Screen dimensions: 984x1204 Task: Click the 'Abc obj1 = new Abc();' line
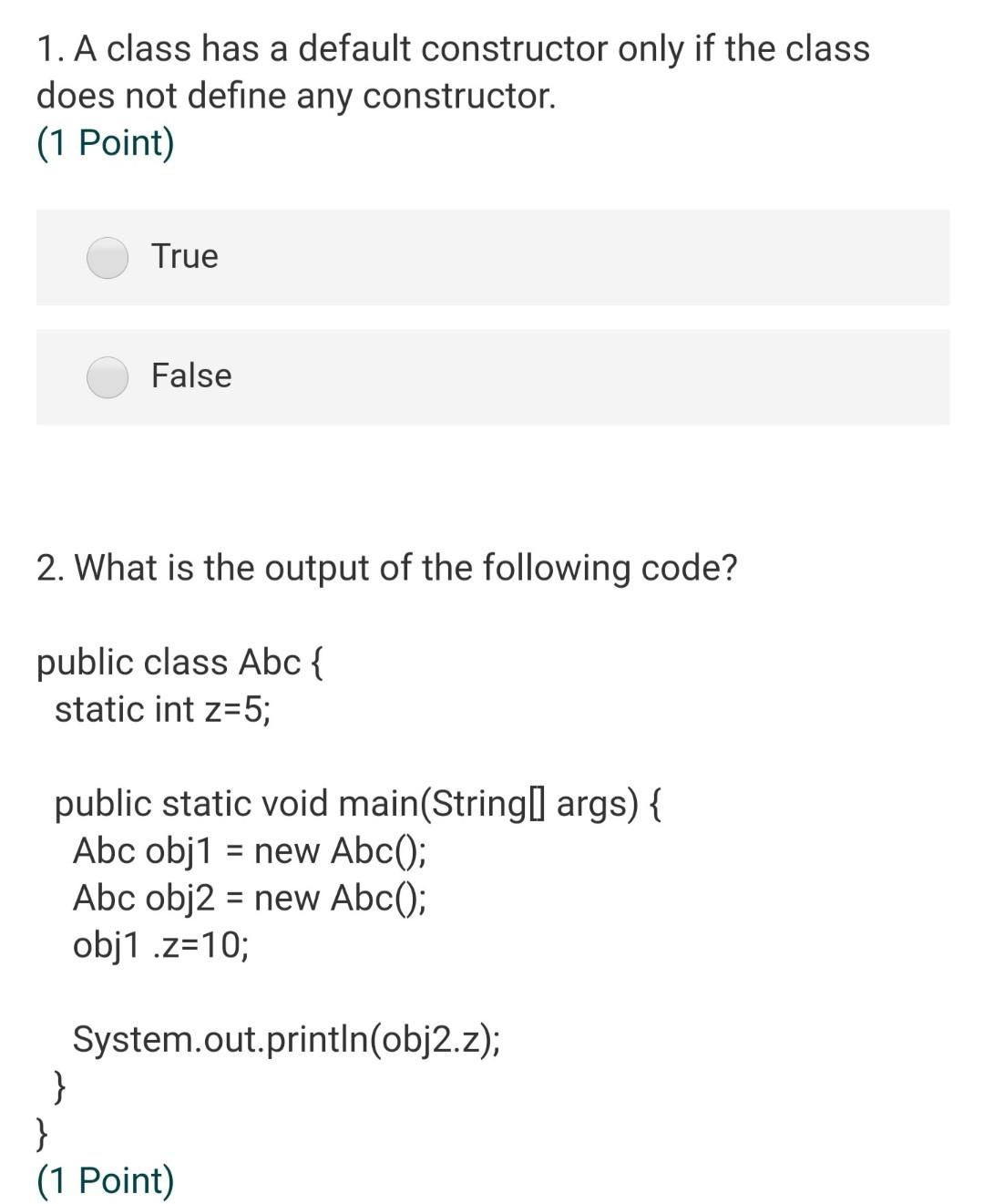coord(251,850)
